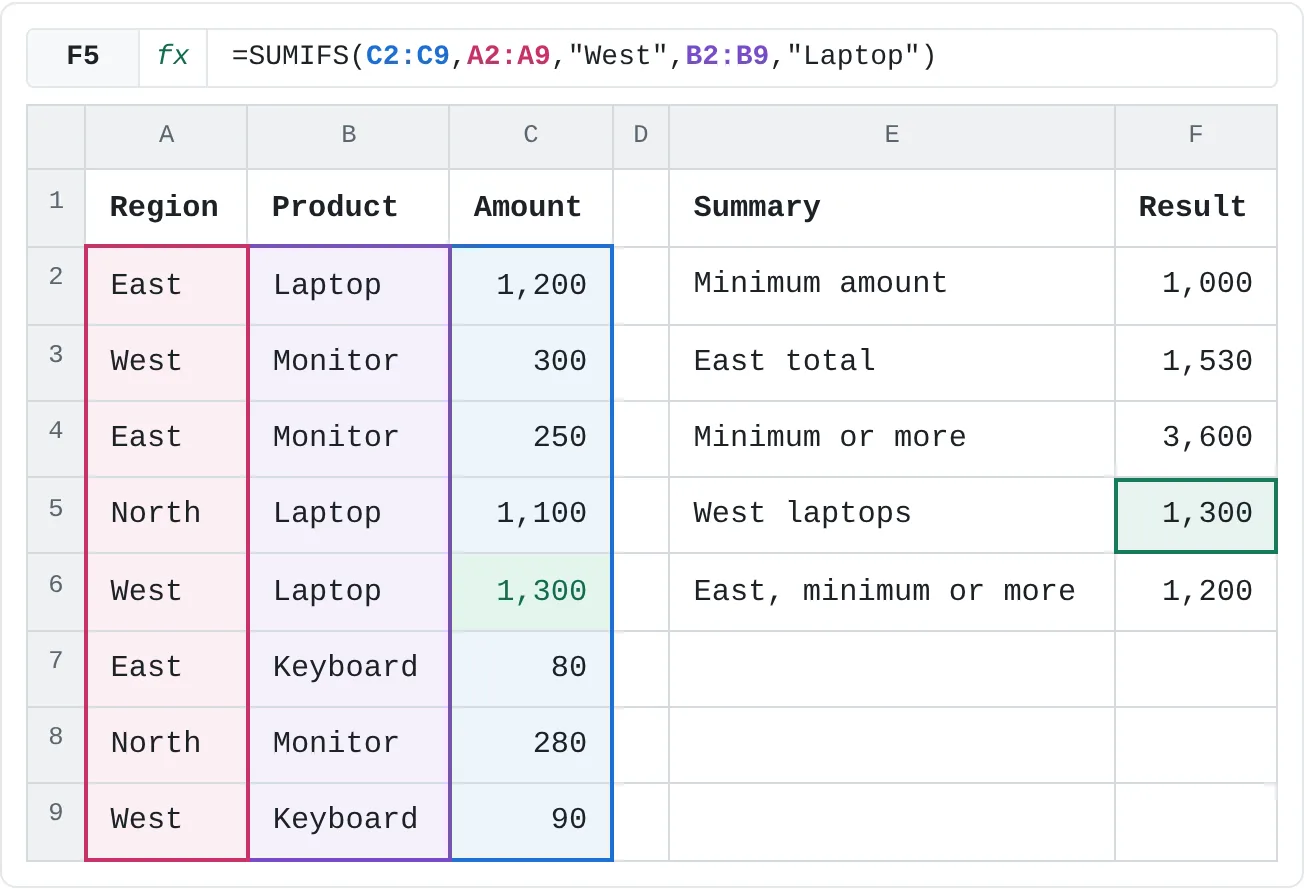1304x890 pixels.
Task: Select row 1 header
Action: tap(56, 208)
